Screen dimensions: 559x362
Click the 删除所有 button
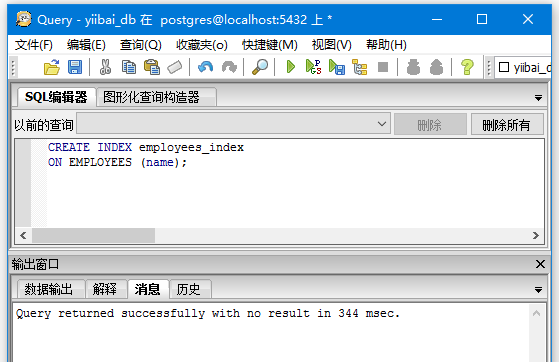[507, 124]
